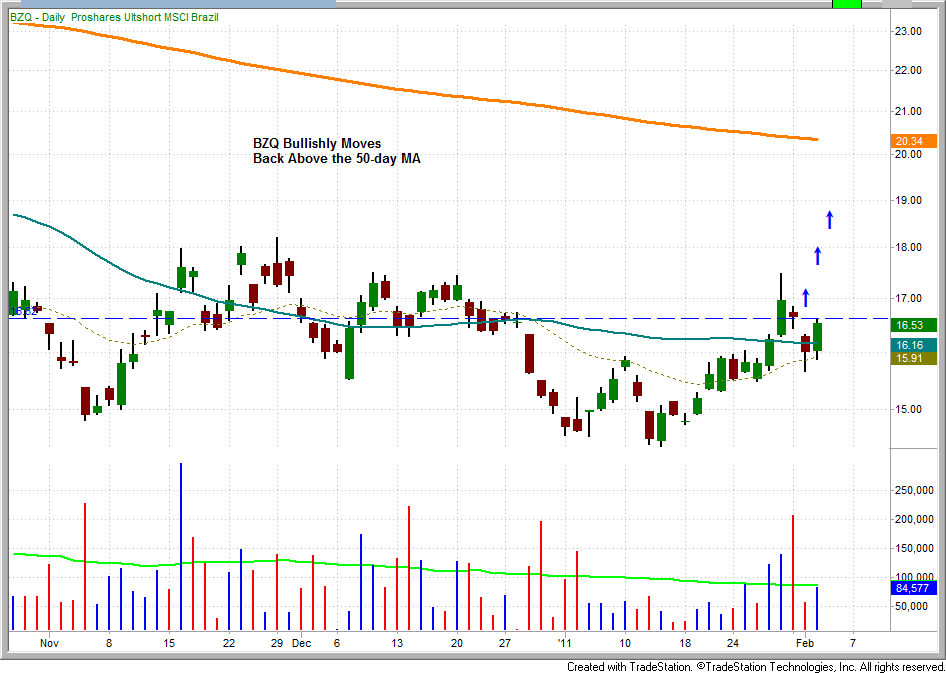The image size is (946, 673).
Task: Select the blue 84,577 volume label
Action: click(x=913, y=588)
